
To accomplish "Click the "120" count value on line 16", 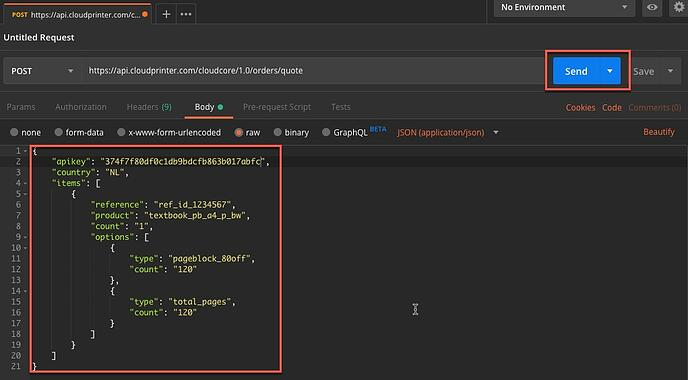I will click(x=185, y=312).
